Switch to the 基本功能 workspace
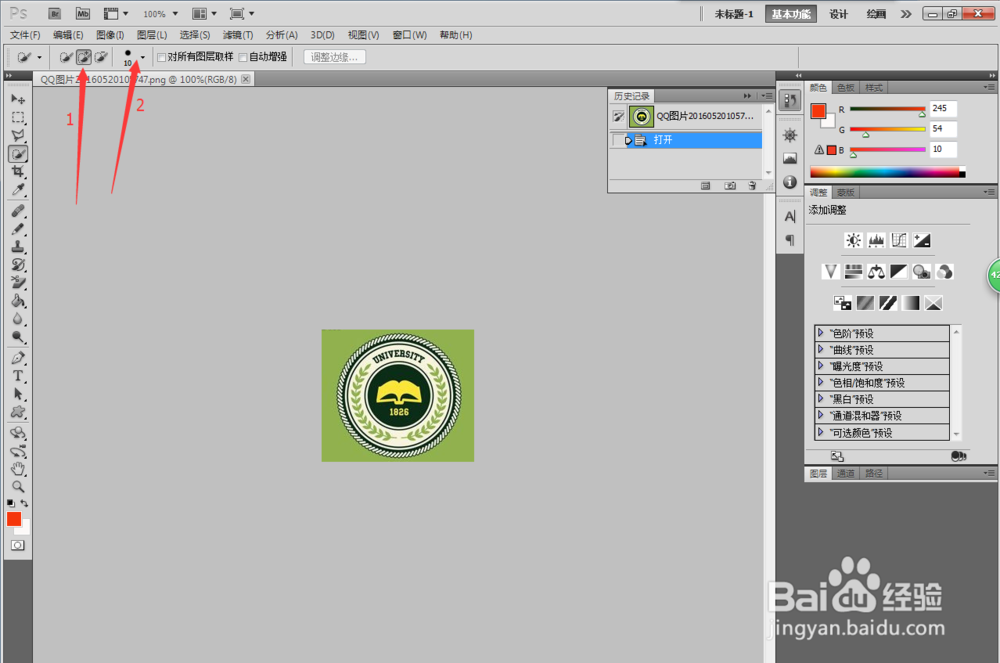The width and height of the screenshot is (1000, 663). pyautogui.click(x=791, y=13)
